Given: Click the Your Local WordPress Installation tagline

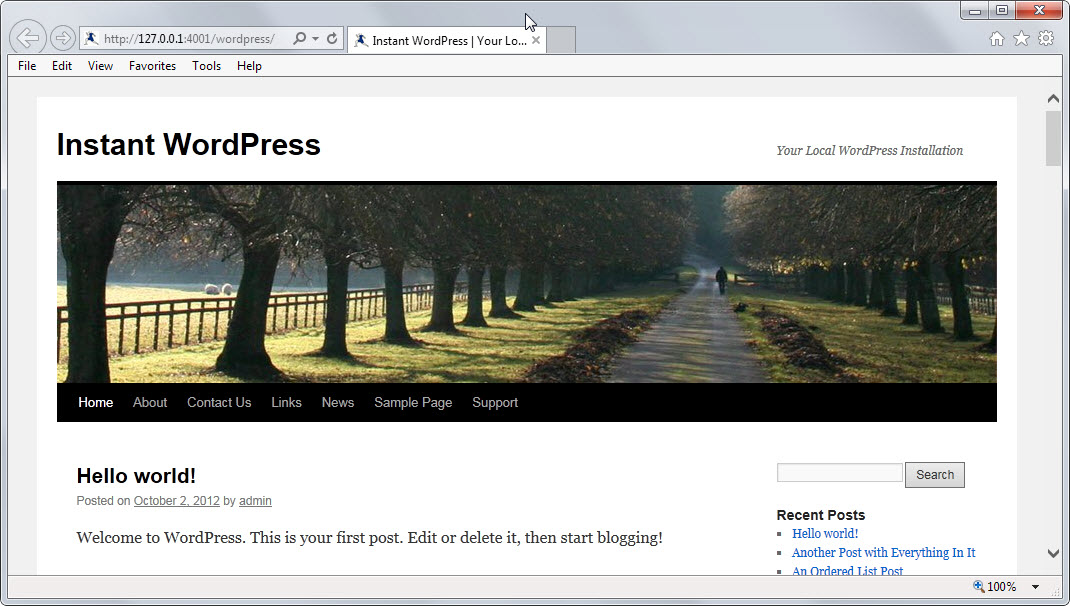Looking at the screenshot, I should point(869,151).
